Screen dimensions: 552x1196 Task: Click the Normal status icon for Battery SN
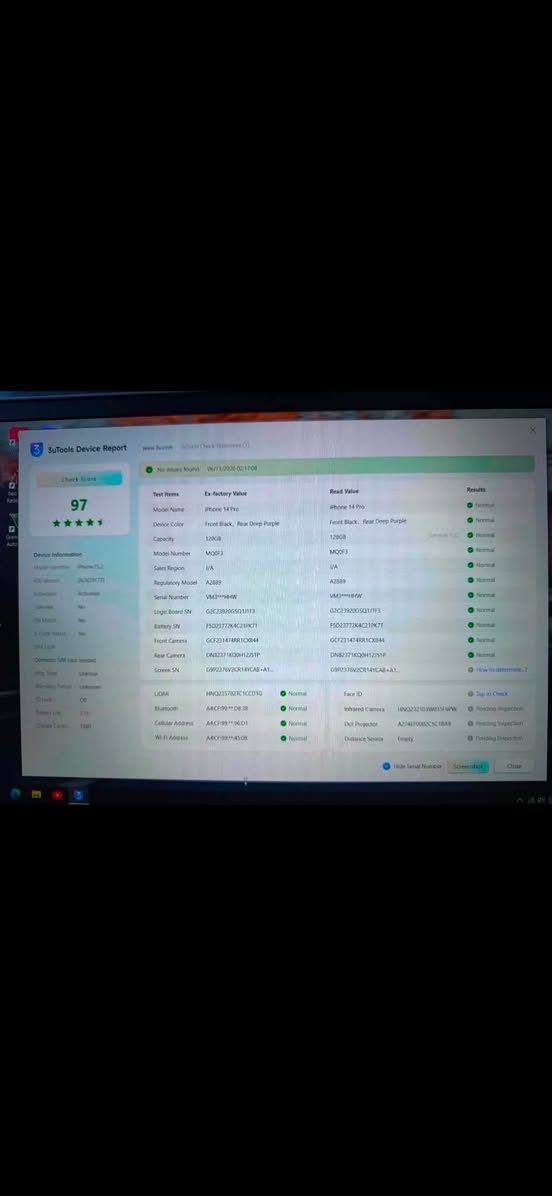click(470, 625)
